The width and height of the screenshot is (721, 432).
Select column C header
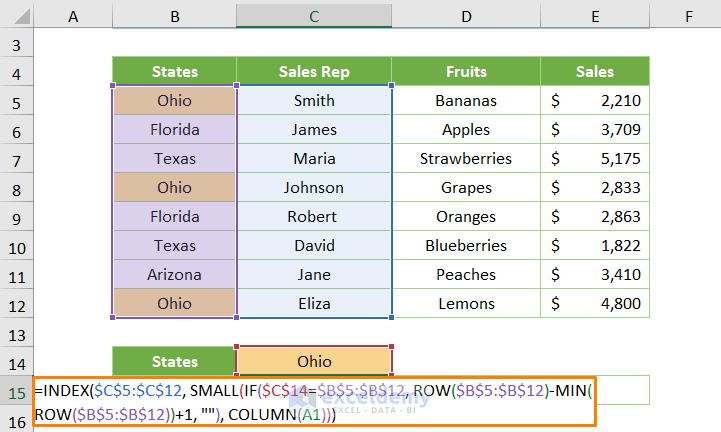click(314, 15)
